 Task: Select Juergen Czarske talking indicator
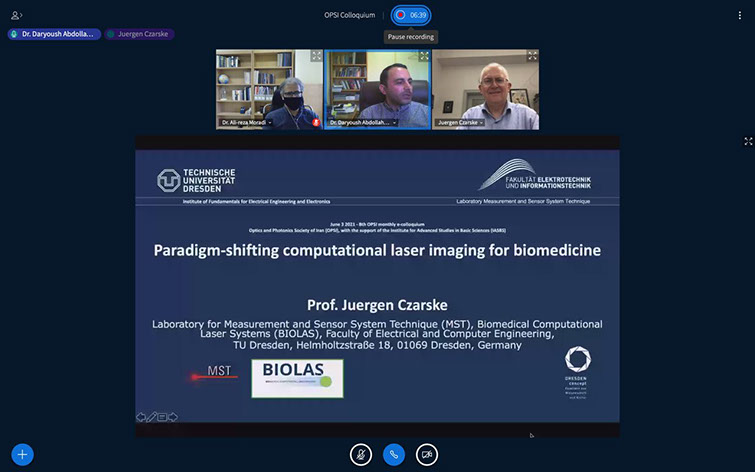tap(141, 34)
